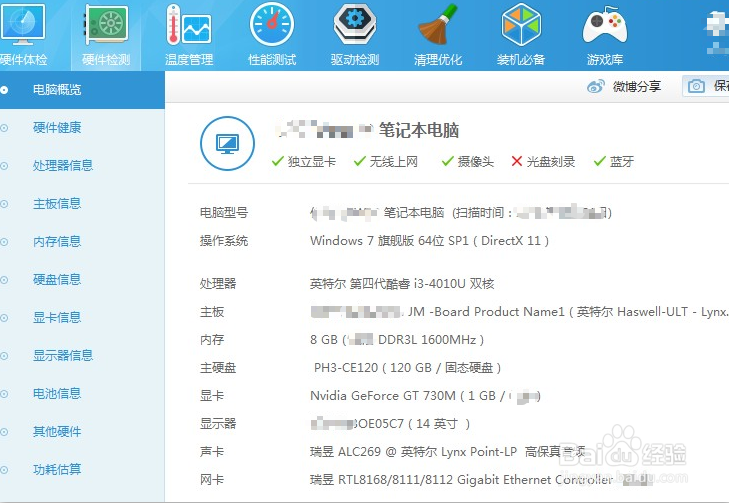Viewport: 729px width, 503px height.
Task: Click the Windows 7 旗舰版 operating system value
Action: coord(429,241)
